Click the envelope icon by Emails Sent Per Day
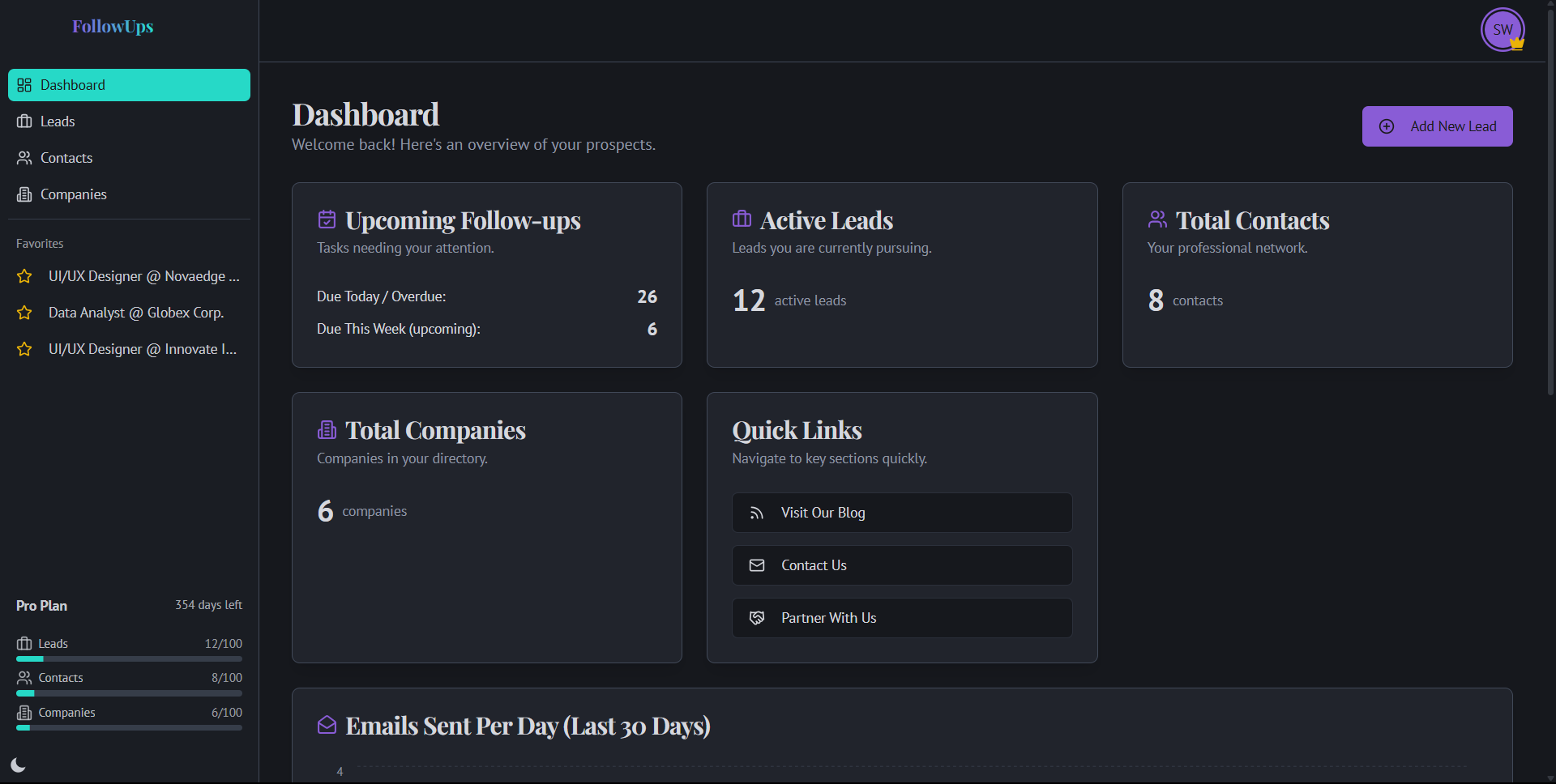Screen dimensions: 1556x784 tap(327, 725)
